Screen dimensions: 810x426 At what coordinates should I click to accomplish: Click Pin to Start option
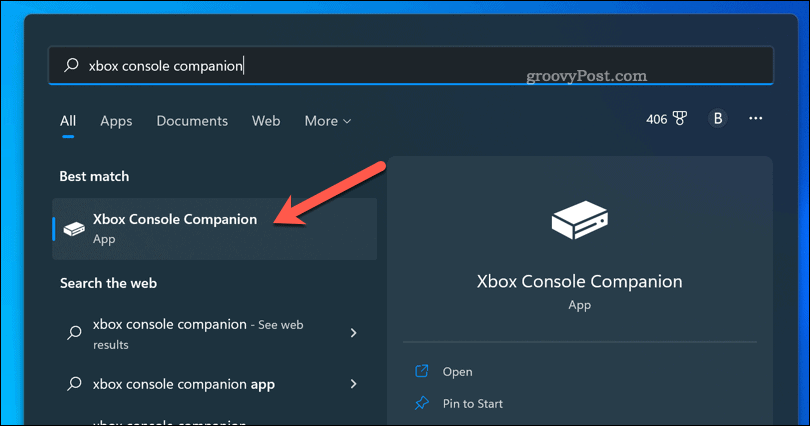(472, 404)
